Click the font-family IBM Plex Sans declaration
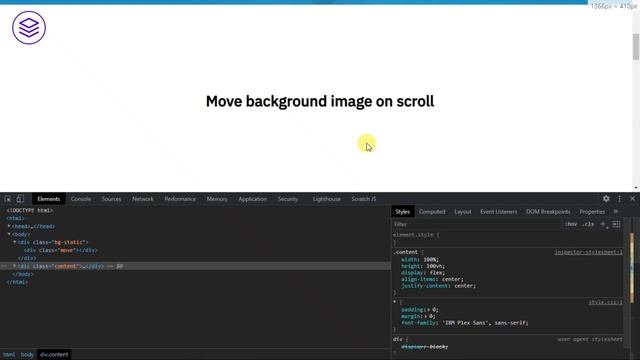Image resolution: width=640 pixels, height=360 pixels. [465, 322]
